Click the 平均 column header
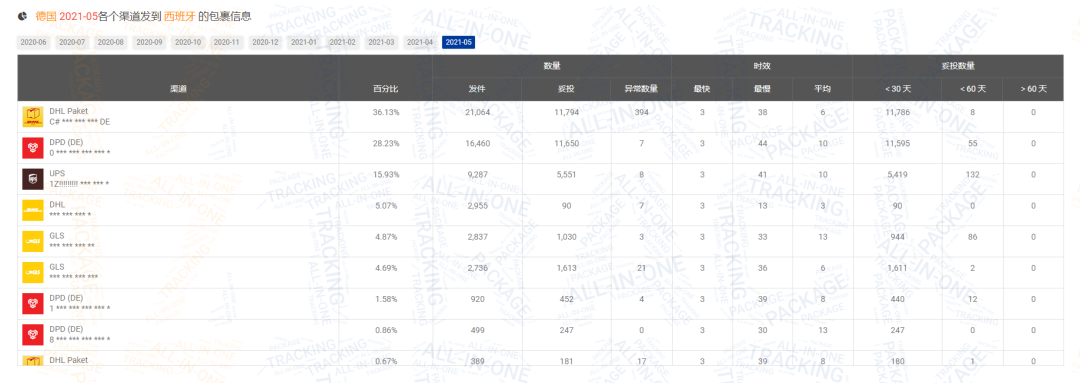1080x383 pixels. [x=822, y=89]
